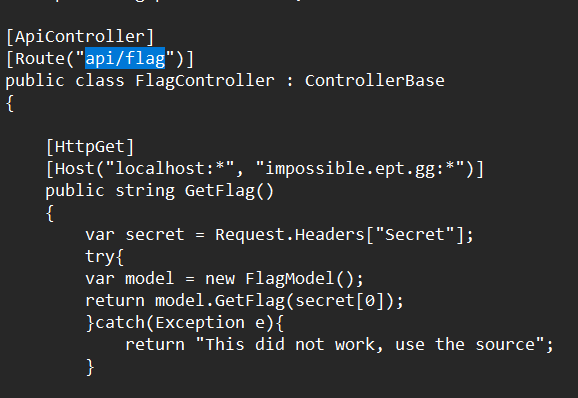Click the class opening curly brace

click(10, 103)
